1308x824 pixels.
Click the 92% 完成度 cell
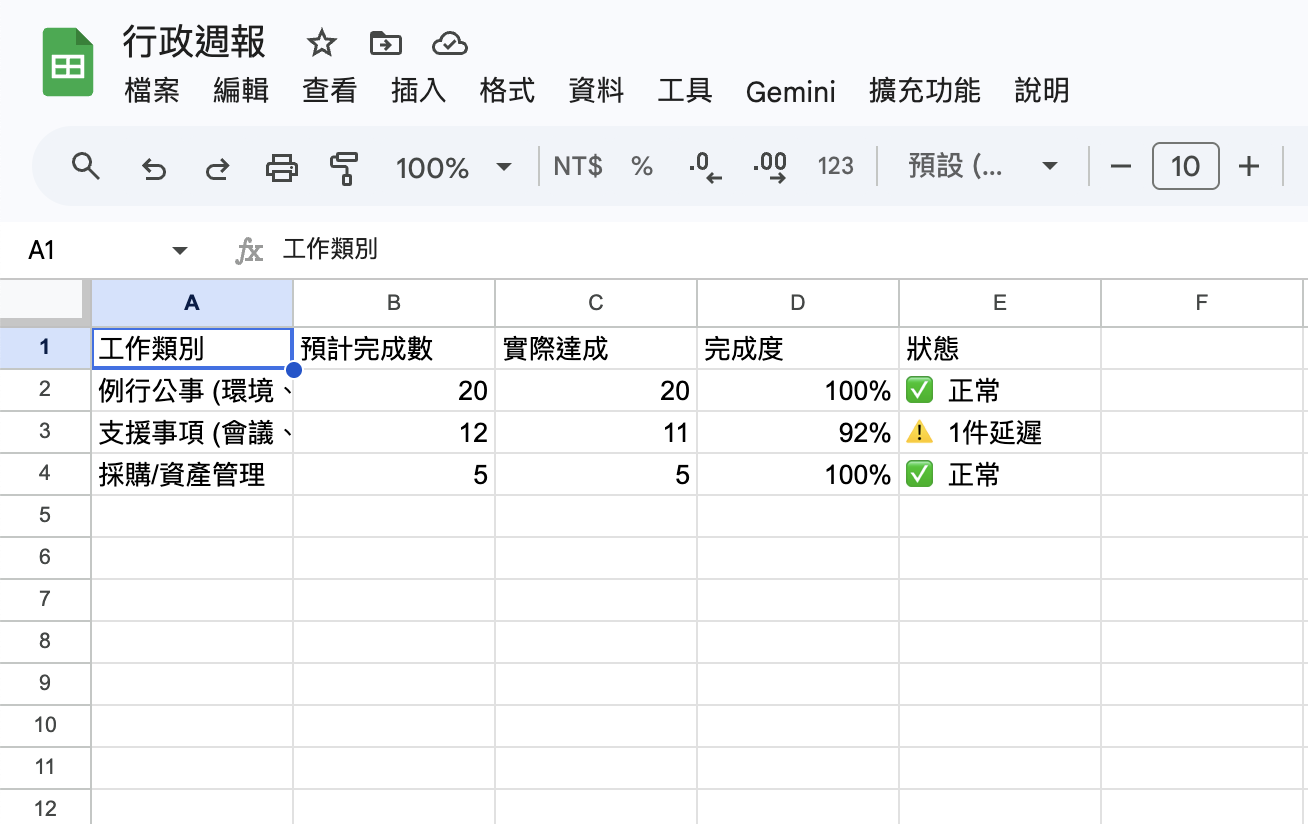797,432
